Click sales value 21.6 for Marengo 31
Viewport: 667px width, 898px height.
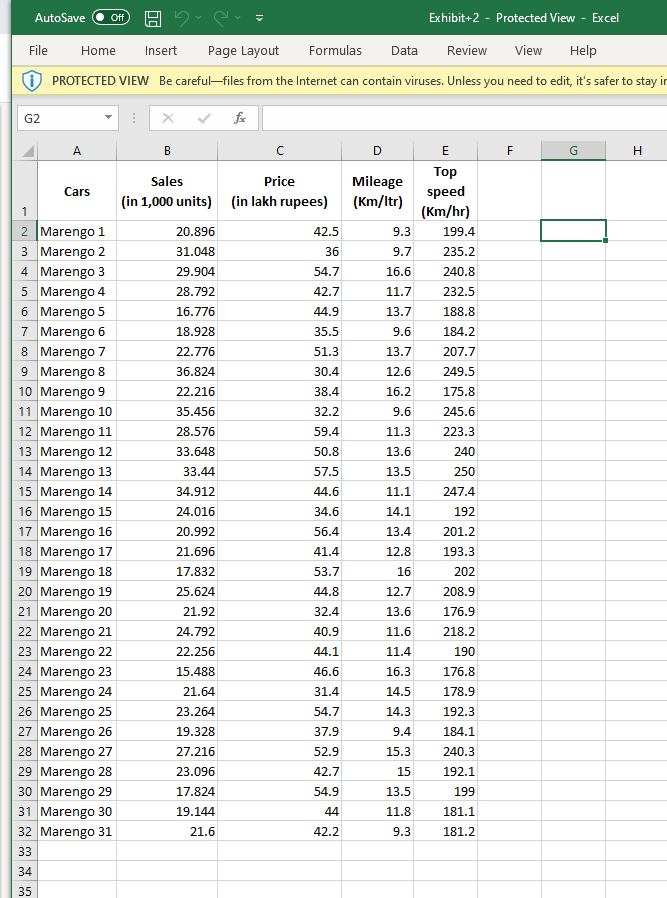[x=167, y=832]
